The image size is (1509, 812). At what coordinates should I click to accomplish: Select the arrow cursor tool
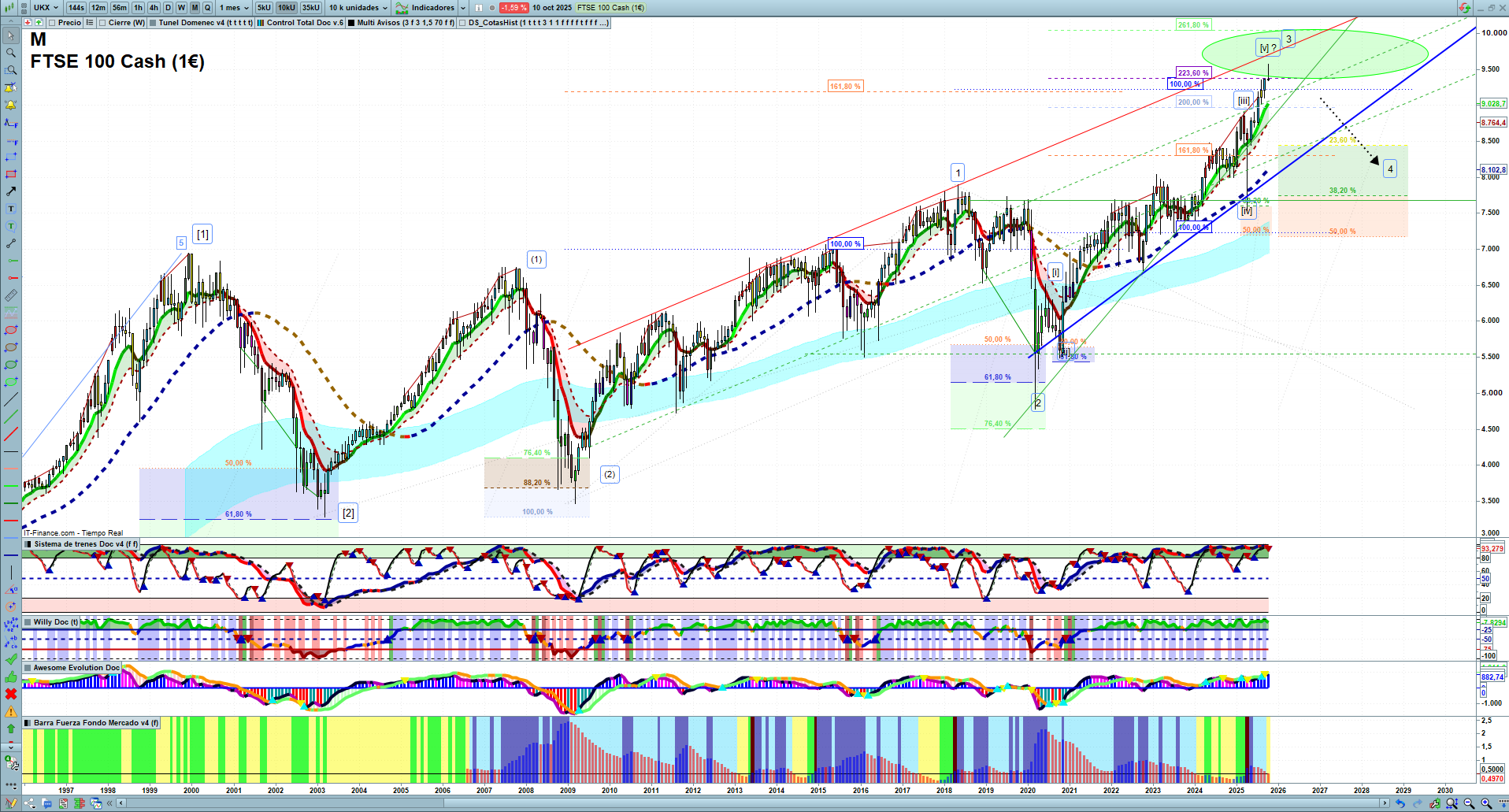pos(11,35)
